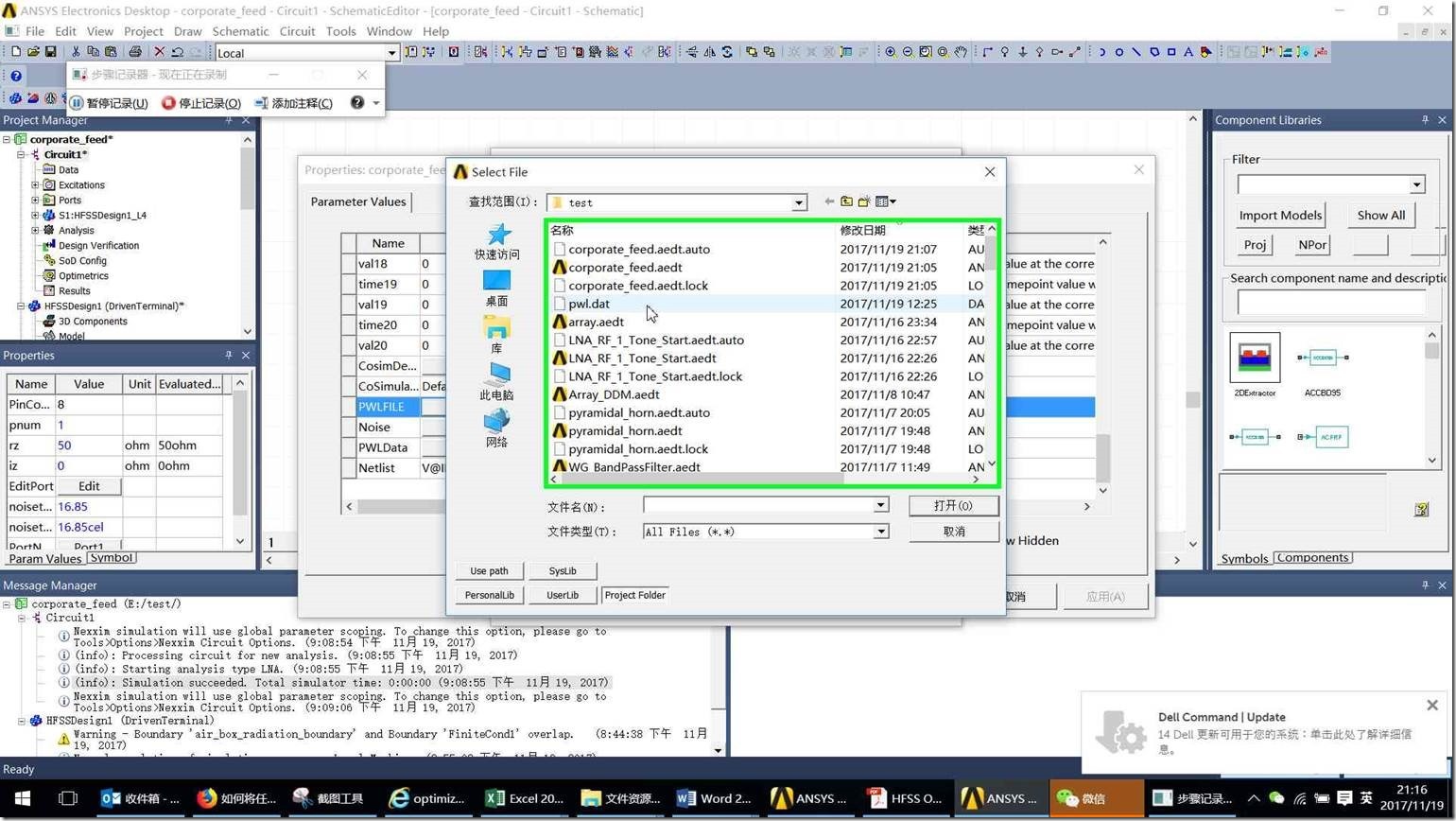Click the 文件名 filename input field
Viewport: 1456px width, 821px height.
click(758, 505)
